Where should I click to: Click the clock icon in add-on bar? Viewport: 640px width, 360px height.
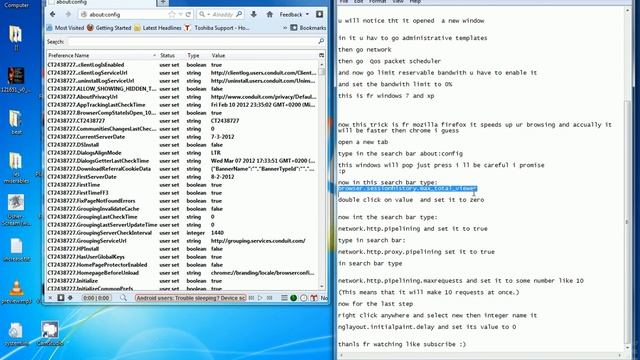pos(304,298)
